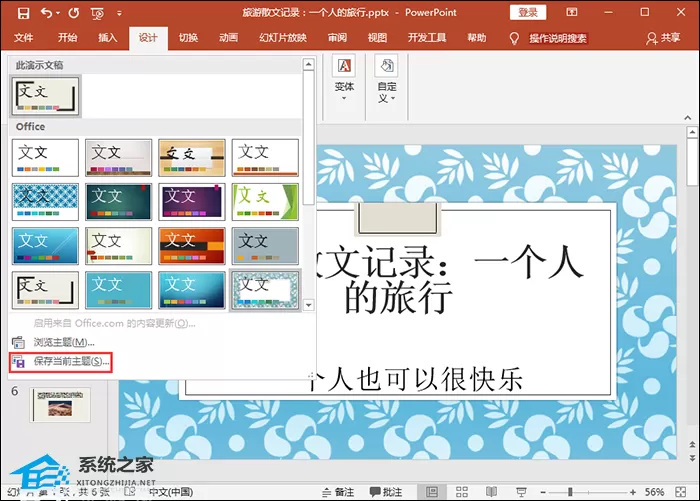Viewport: 700px width, 501px height.
Task: Click the zoom slider handle
Action: (570, 492)
